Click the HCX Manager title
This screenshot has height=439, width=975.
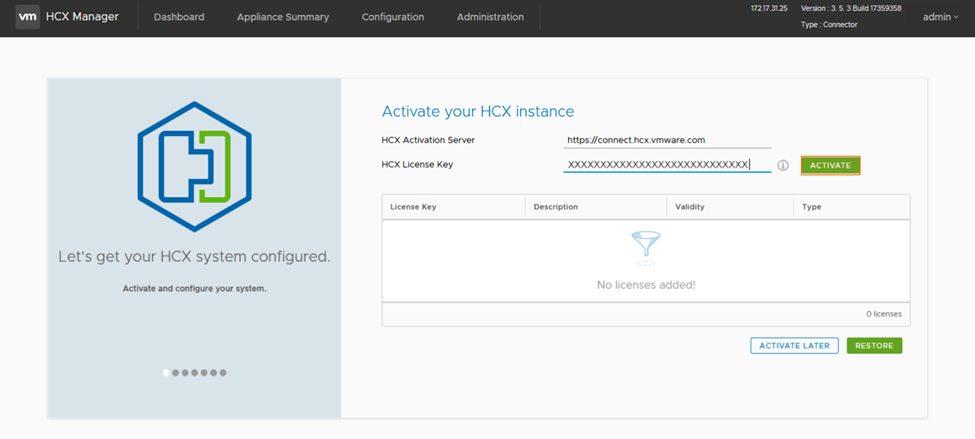click(x=82, y=17)
